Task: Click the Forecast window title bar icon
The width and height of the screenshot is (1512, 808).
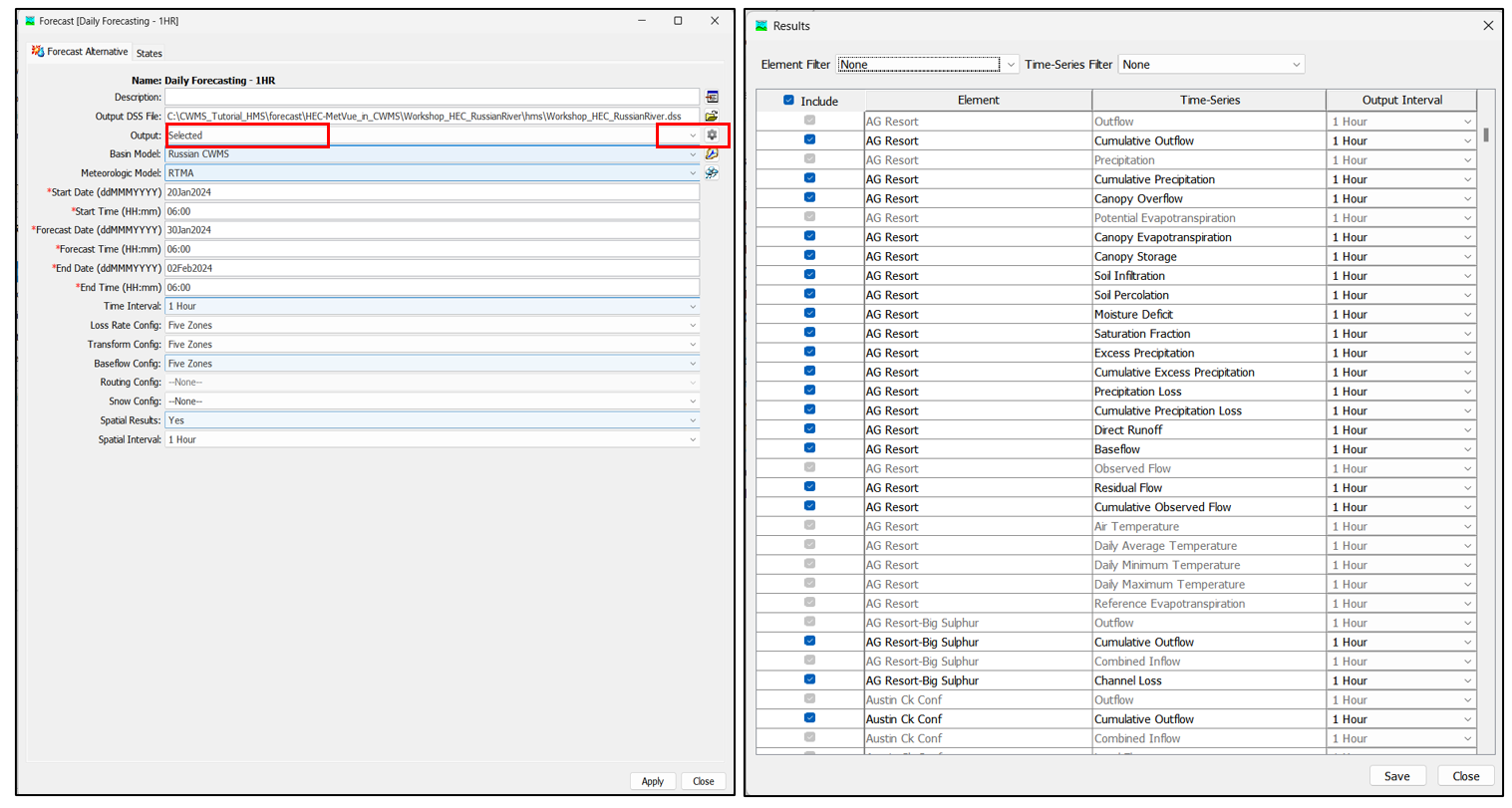Action: 30,21
